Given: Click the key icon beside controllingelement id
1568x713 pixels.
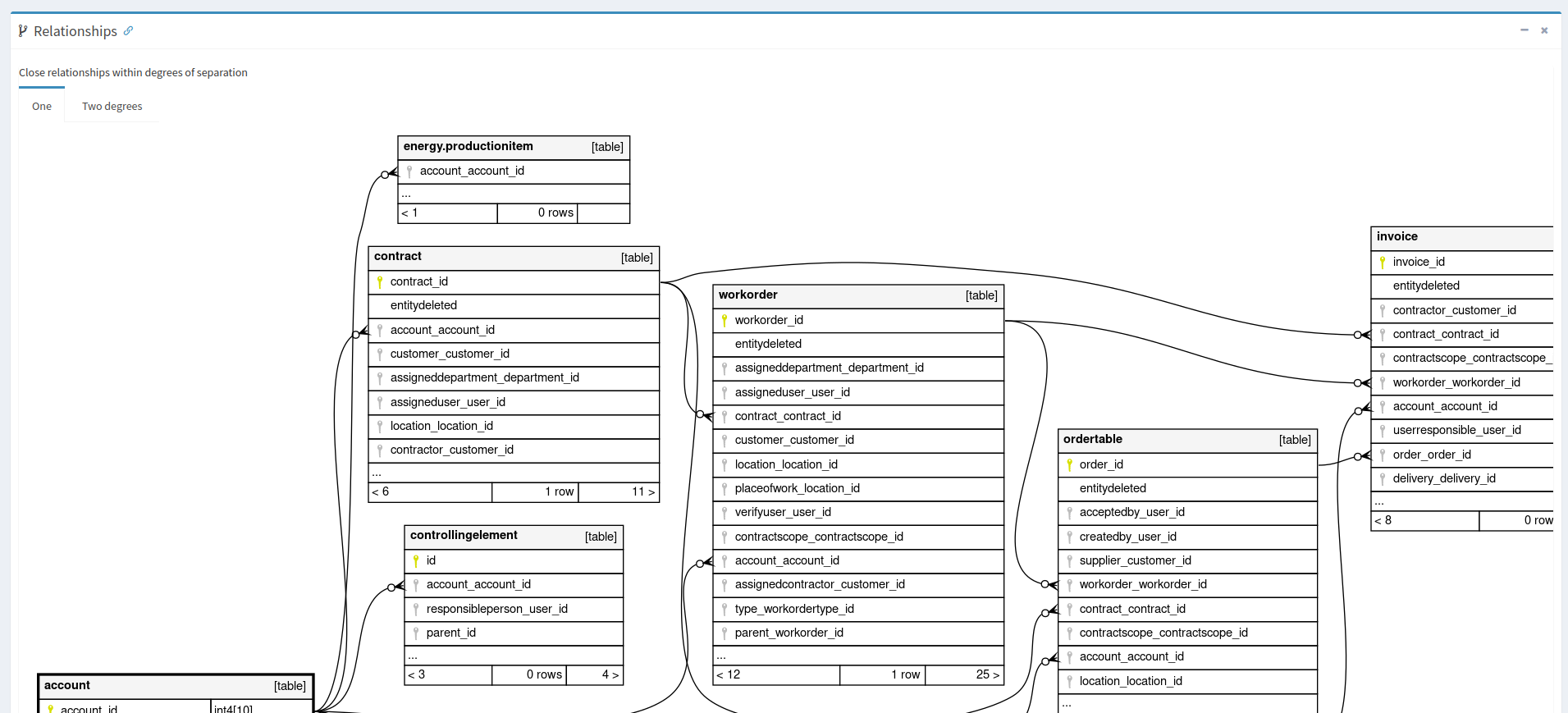Looking at the screenshot, I should point(416,561).
